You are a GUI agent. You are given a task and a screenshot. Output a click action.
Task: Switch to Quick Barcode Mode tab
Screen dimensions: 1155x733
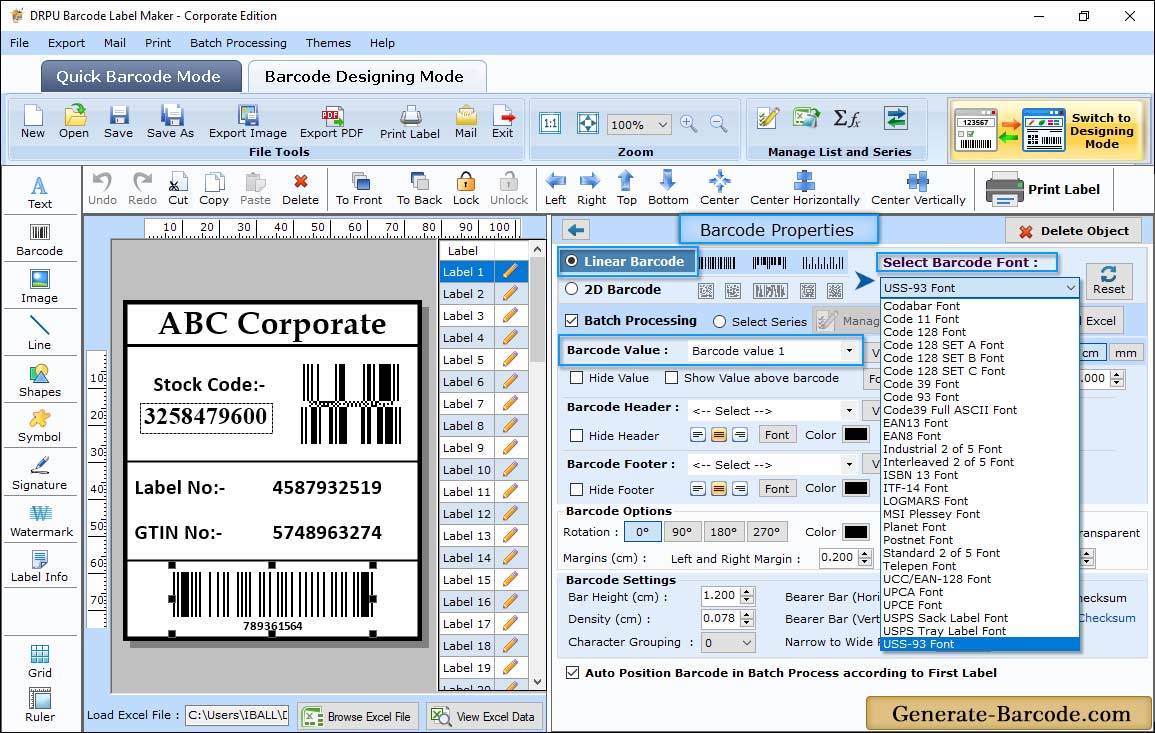coord(139,77)
